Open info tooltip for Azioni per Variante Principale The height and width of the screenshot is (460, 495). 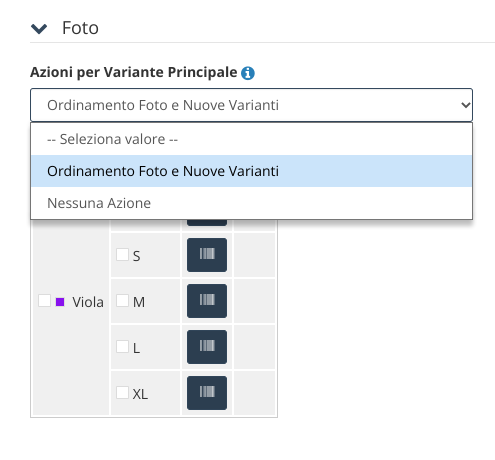(x=248, y=73)
